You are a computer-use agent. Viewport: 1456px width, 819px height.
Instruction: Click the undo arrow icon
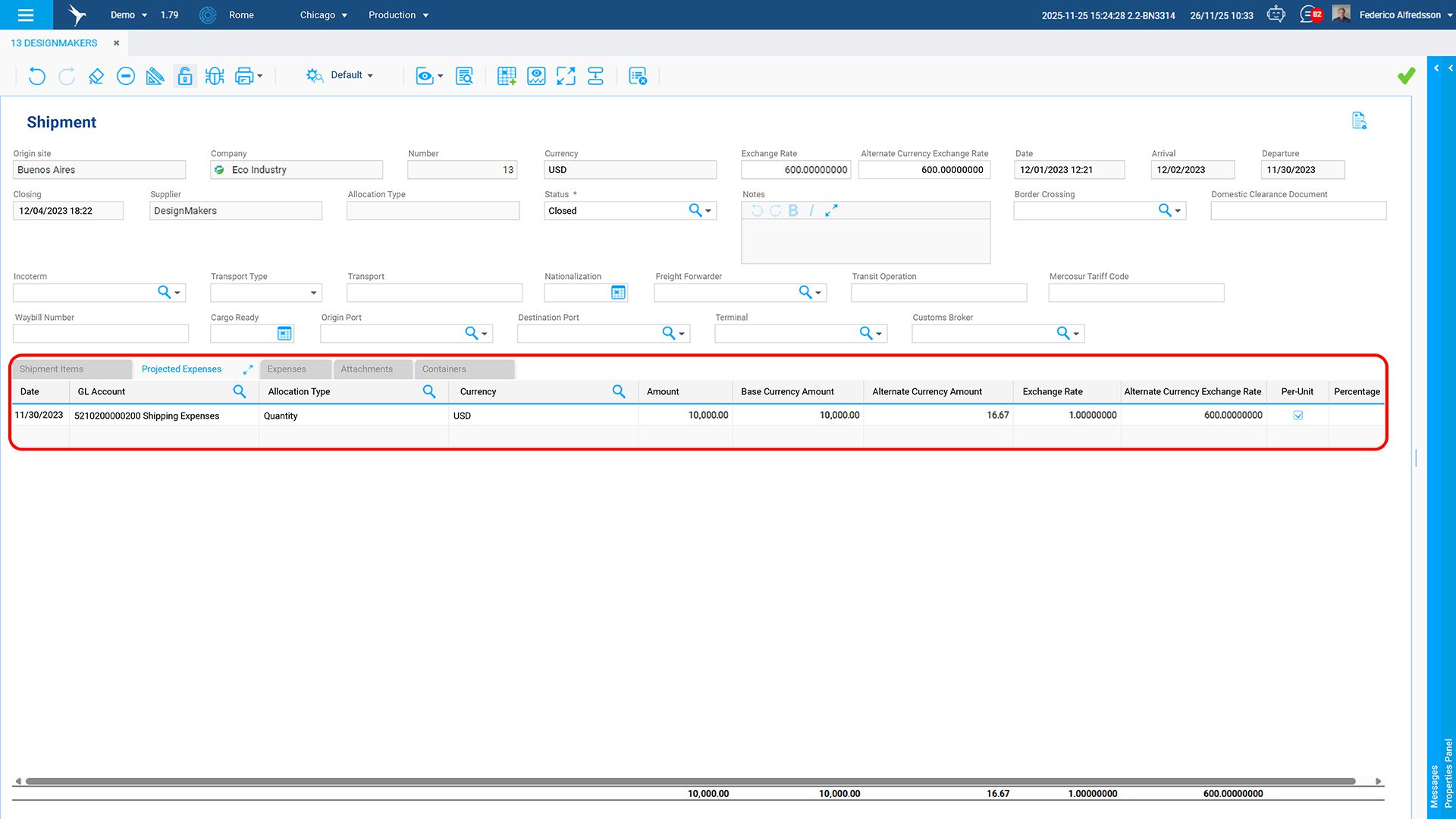pyautogui.click(x=36, y=76)
